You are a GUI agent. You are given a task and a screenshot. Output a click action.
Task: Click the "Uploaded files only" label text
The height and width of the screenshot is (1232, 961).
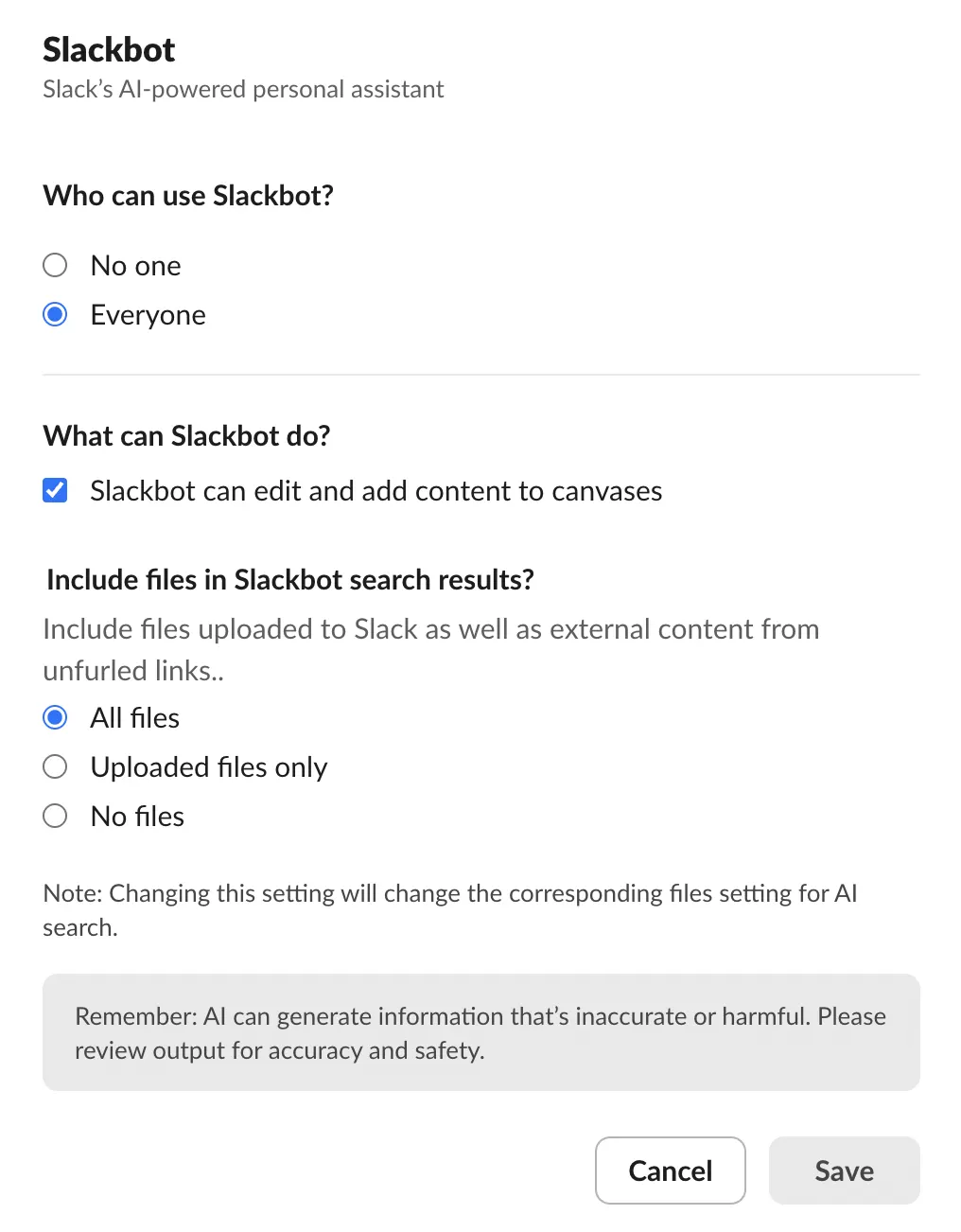pyautogui.click(x=208, y=767)
